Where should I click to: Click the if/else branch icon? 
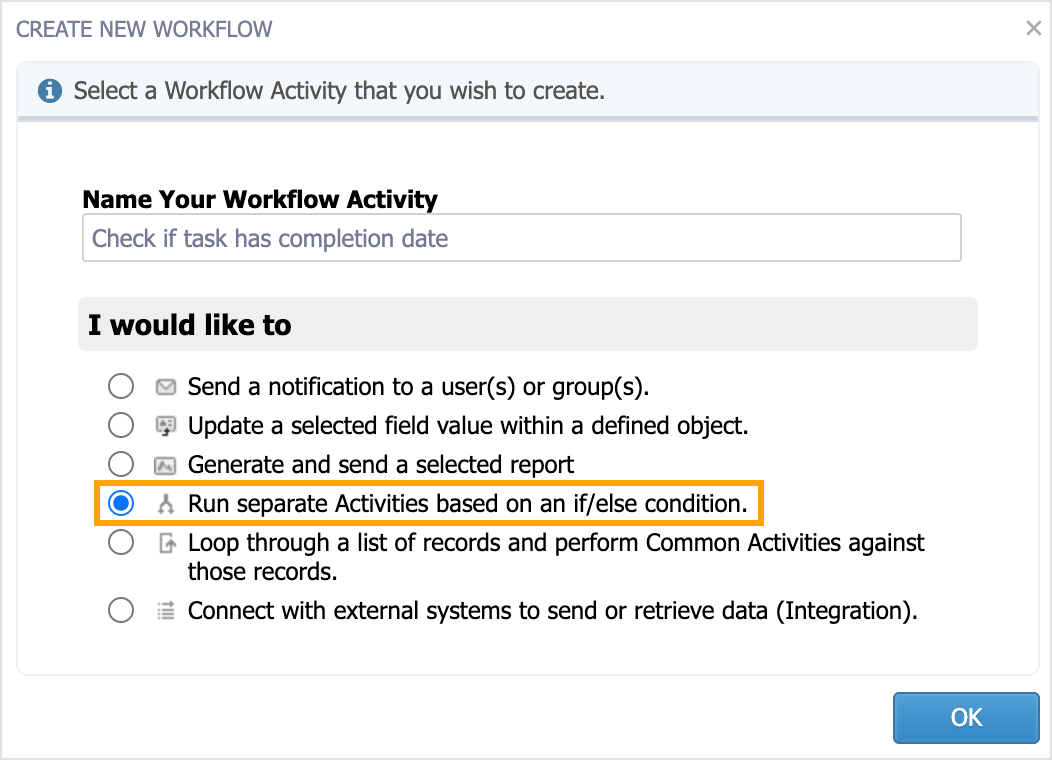pos(166,504)
